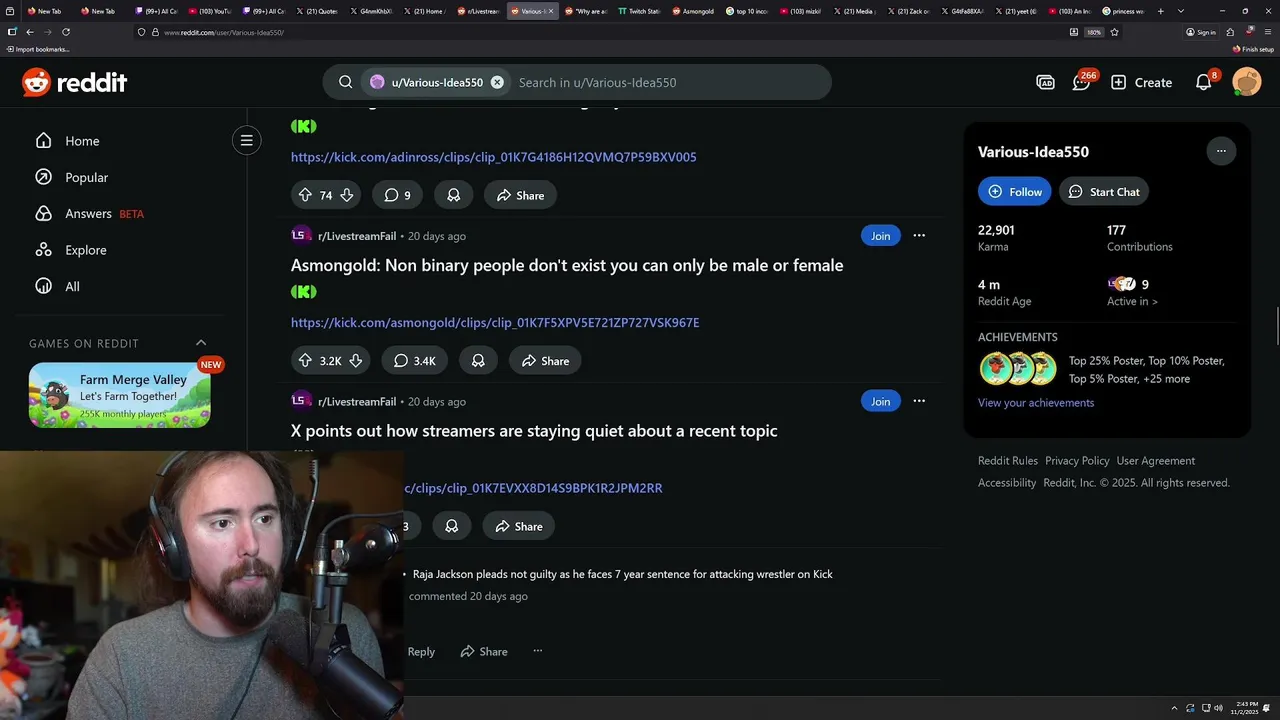This screenshot has height=720, width=1280.
Task: Open chat messages with 266 badge
Action: [x=1082, y=82]
